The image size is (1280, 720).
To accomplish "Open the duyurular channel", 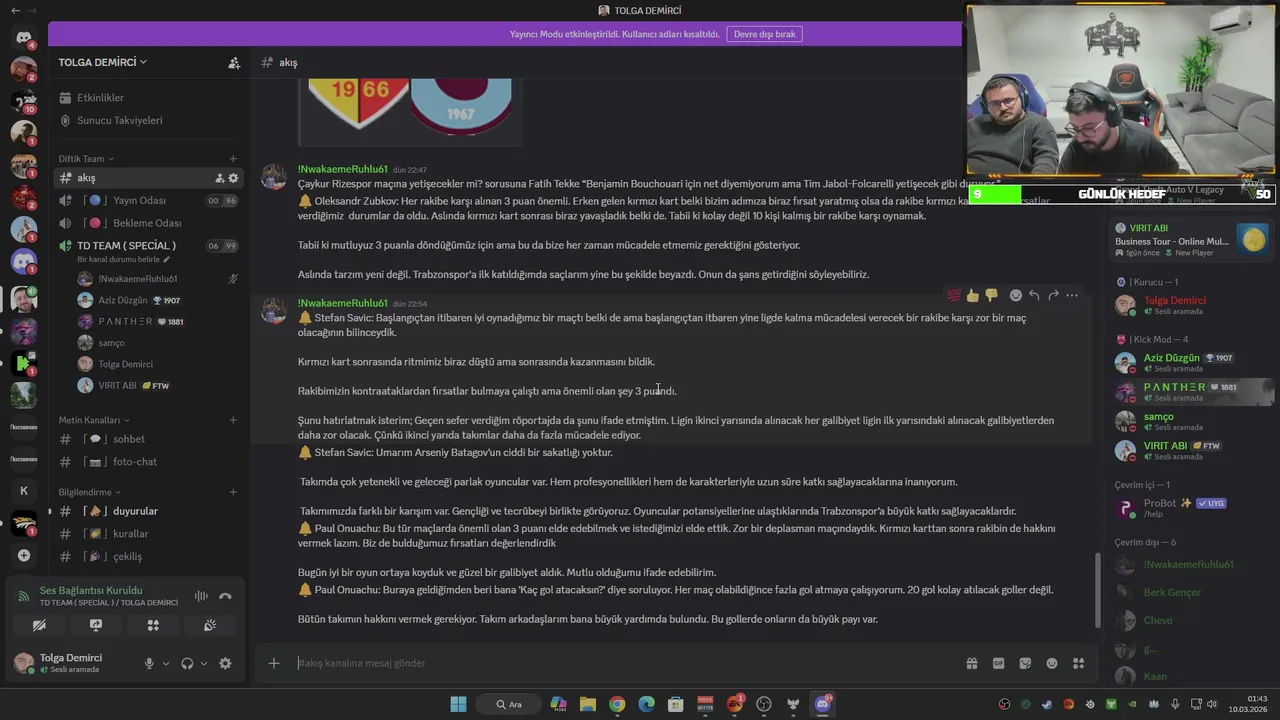I will pos(148,511).
